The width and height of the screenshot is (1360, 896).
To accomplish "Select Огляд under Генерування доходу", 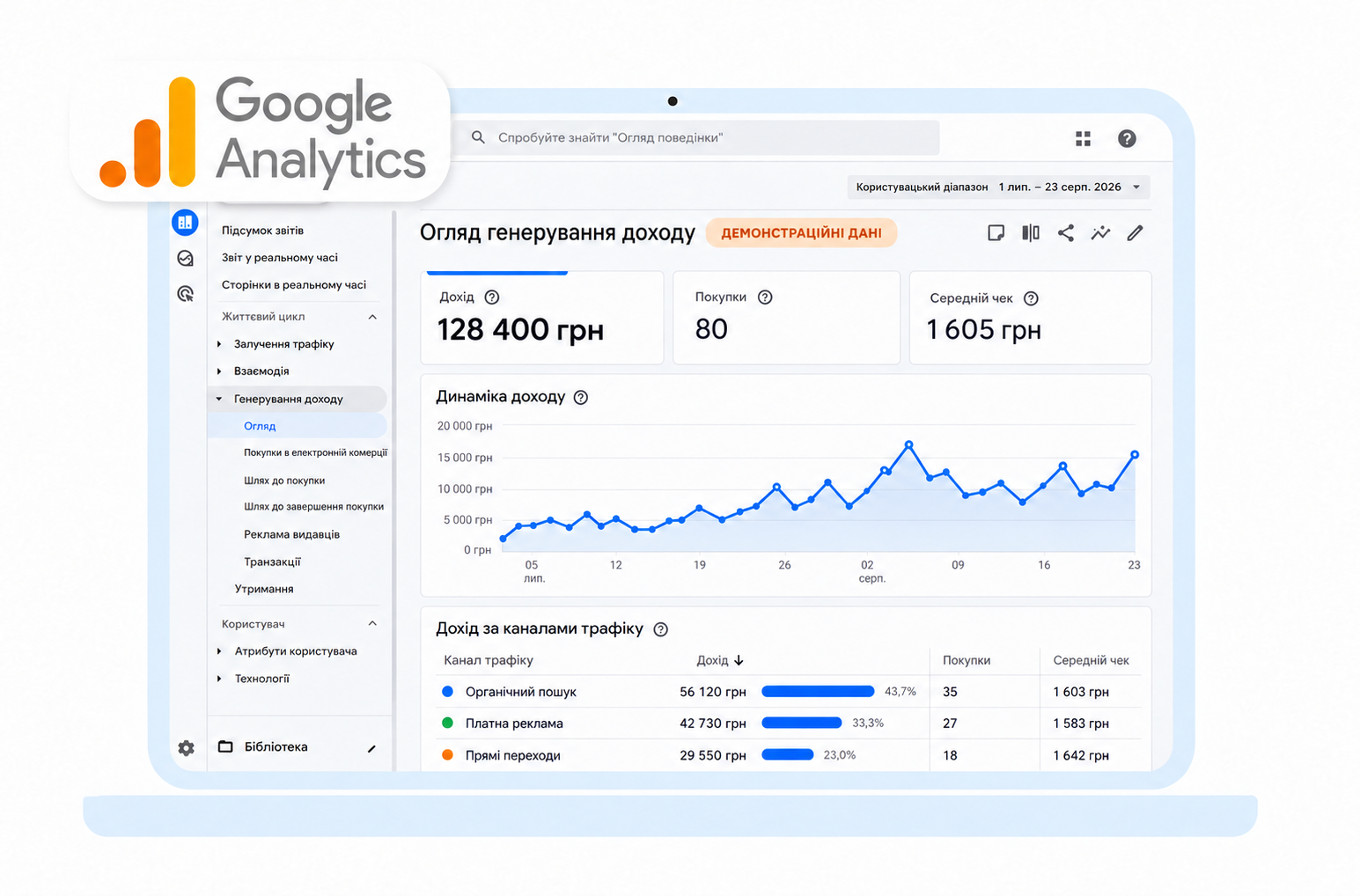I will [298, 426].
